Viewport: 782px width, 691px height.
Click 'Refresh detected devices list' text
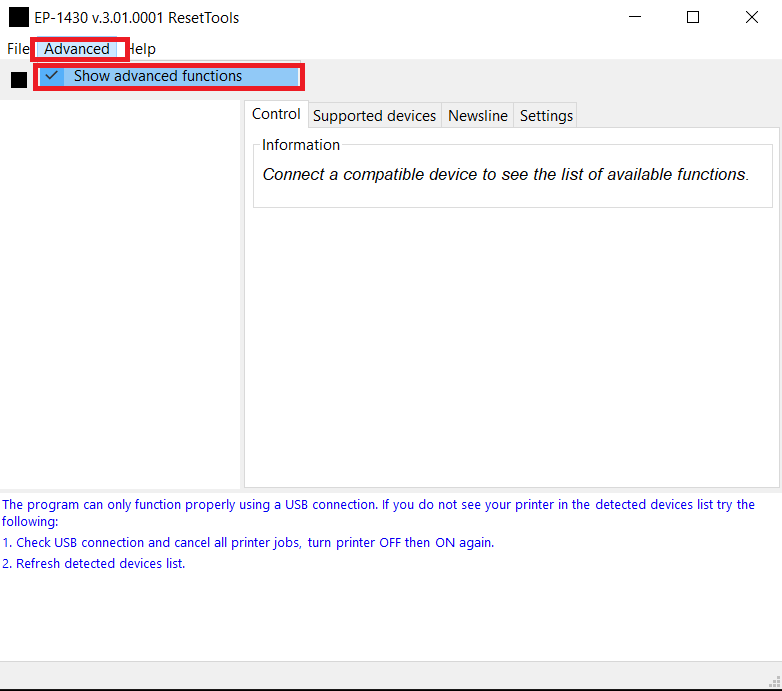click(x=100, y=563)
